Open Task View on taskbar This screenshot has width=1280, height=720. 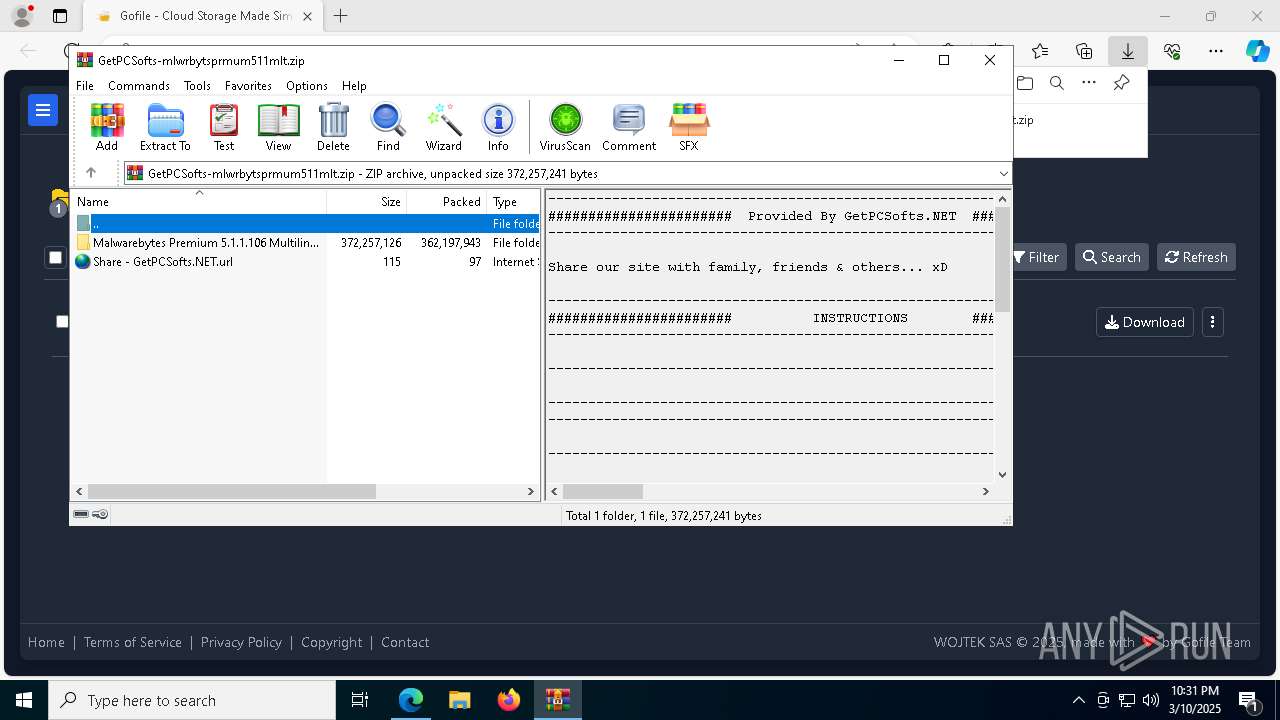coord(361,700)
